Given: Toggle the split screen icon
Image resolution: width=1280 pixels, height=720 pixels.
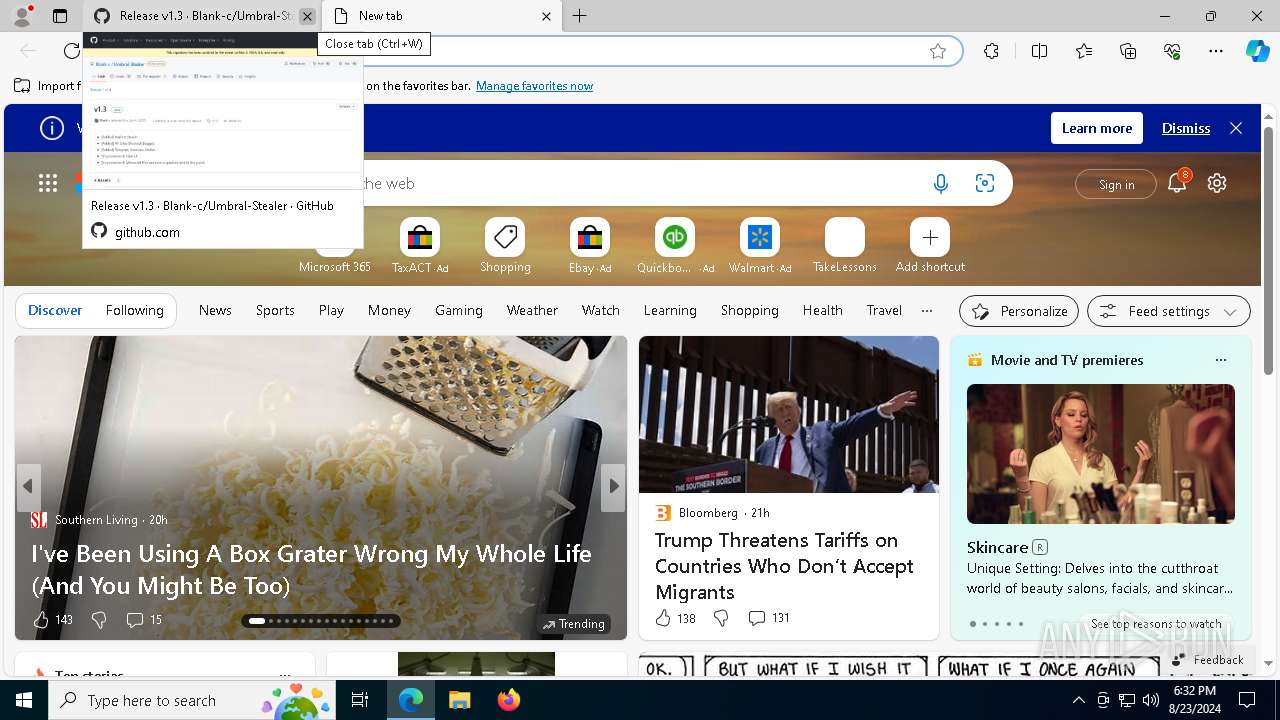Looking at the screenshot, I should 1039,51.
